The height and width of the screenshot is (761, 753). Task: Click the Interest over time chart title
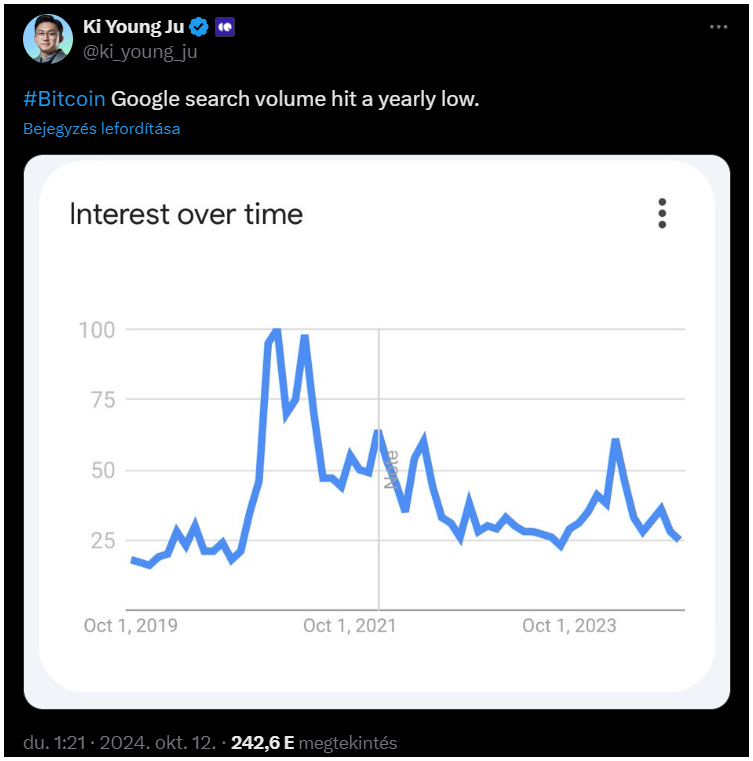pyautogui.click(x=186, y=214)
